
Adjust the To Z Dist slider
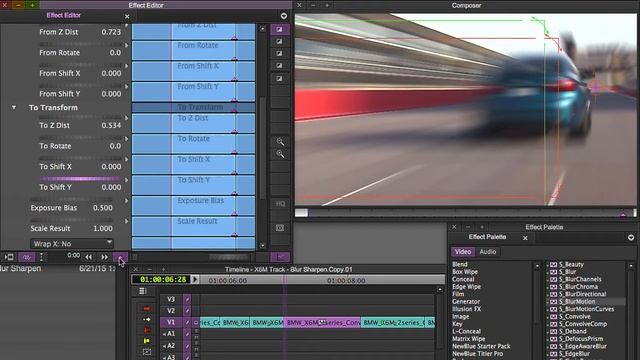80,117
